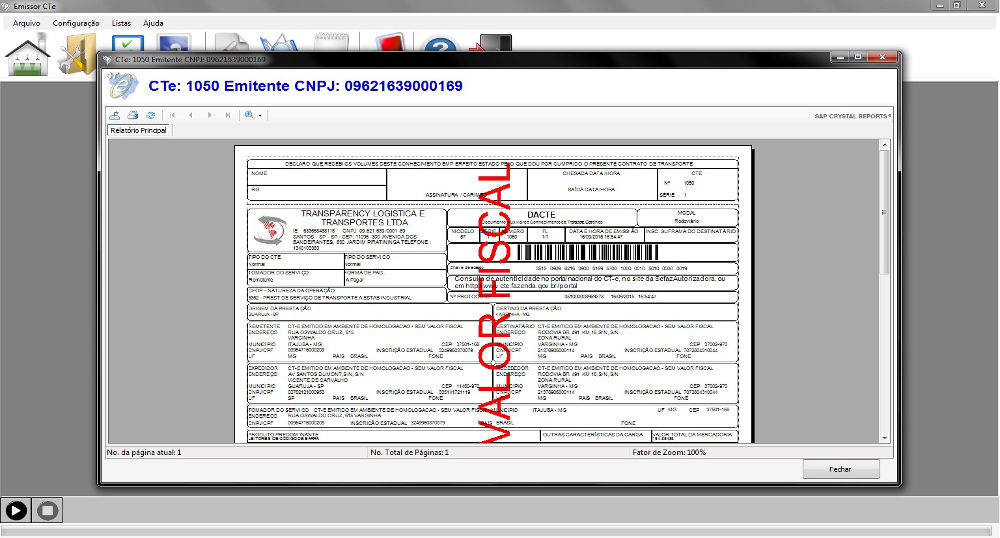Jump to the last report page
1000x538 pixels.
tap(227, 116)
